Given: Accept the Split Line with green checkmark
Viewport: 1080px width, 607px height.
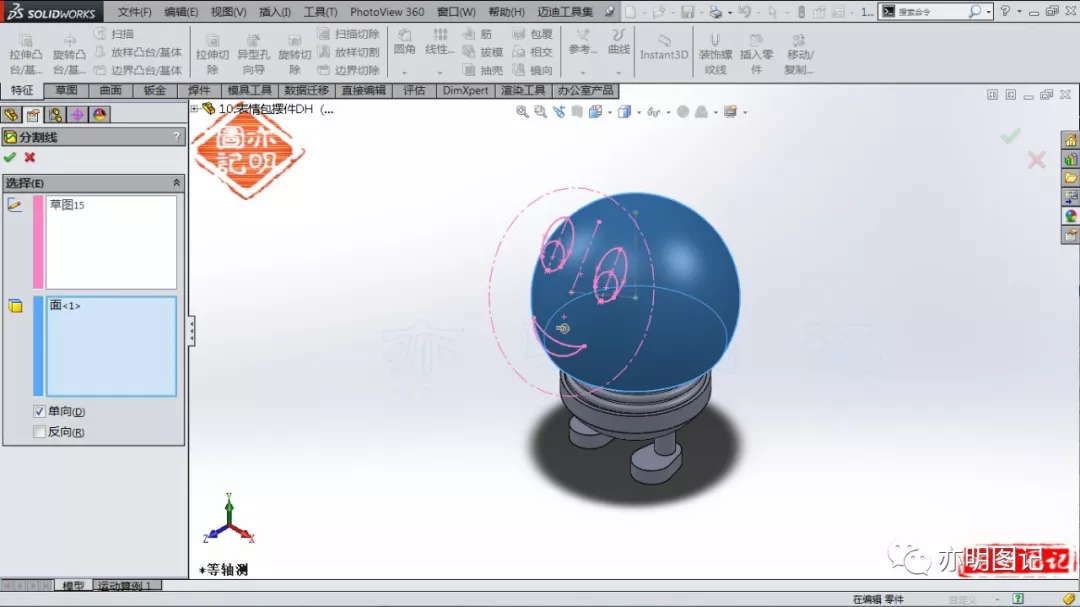Looking at the screenshot, I should pyautogui.click(x=10, y=158).
